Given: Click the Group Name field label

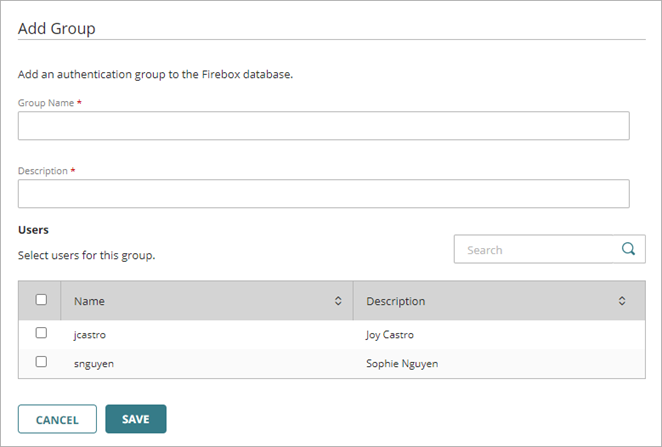Looking at the screenshot, I should point(47,103).
